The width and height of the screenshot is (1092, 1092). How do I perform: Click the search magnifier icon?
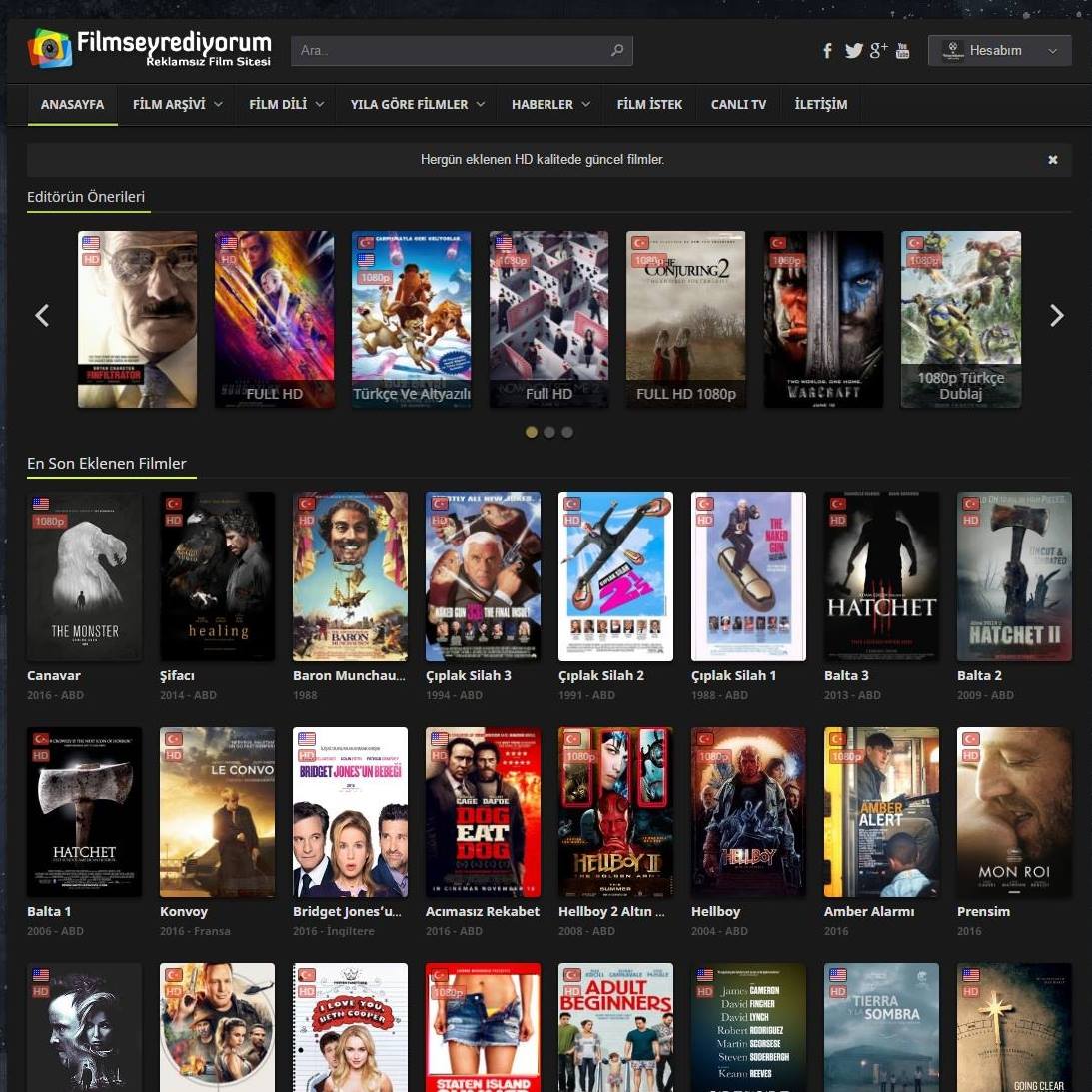pos(617,50)
